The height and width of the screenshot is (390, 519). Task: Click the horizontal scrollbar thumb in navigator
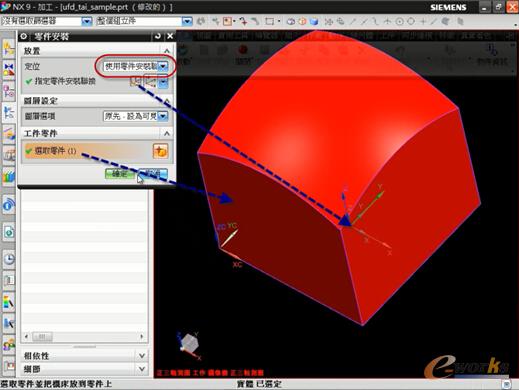42,336
